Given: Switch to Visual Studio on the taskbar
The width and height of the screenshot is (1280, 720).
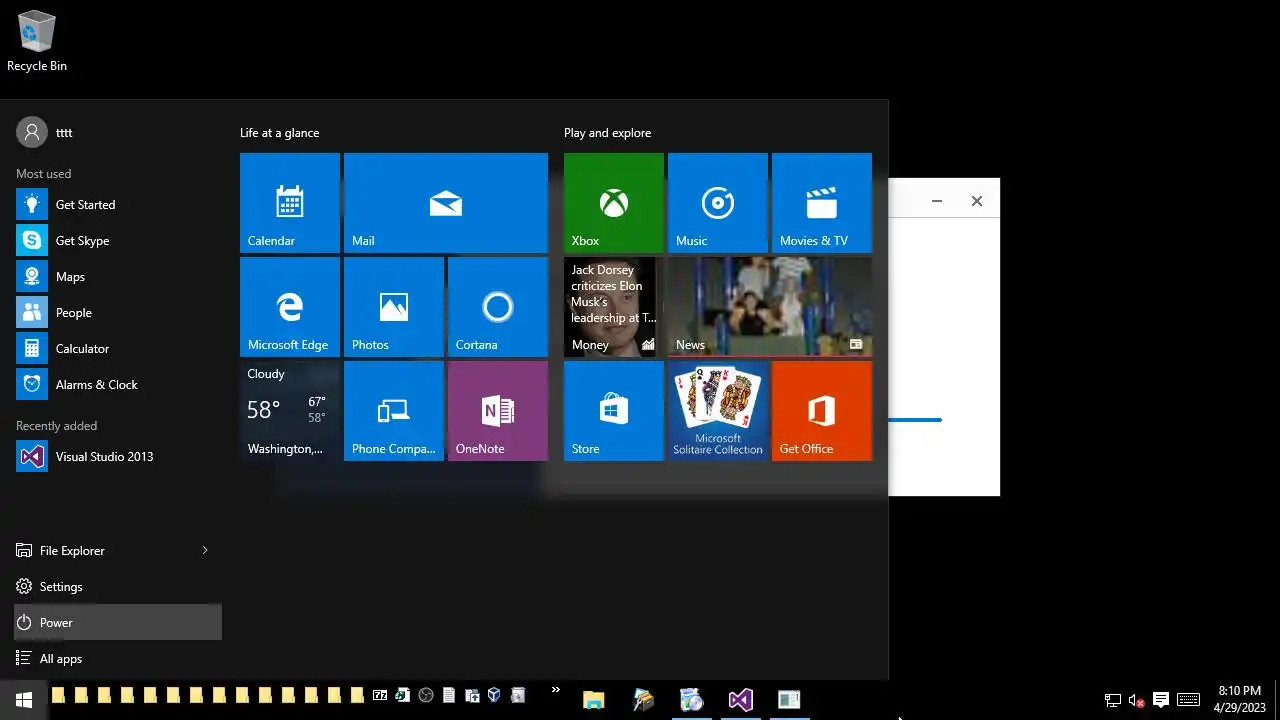Looking at the screenshot, I should 740,700.
